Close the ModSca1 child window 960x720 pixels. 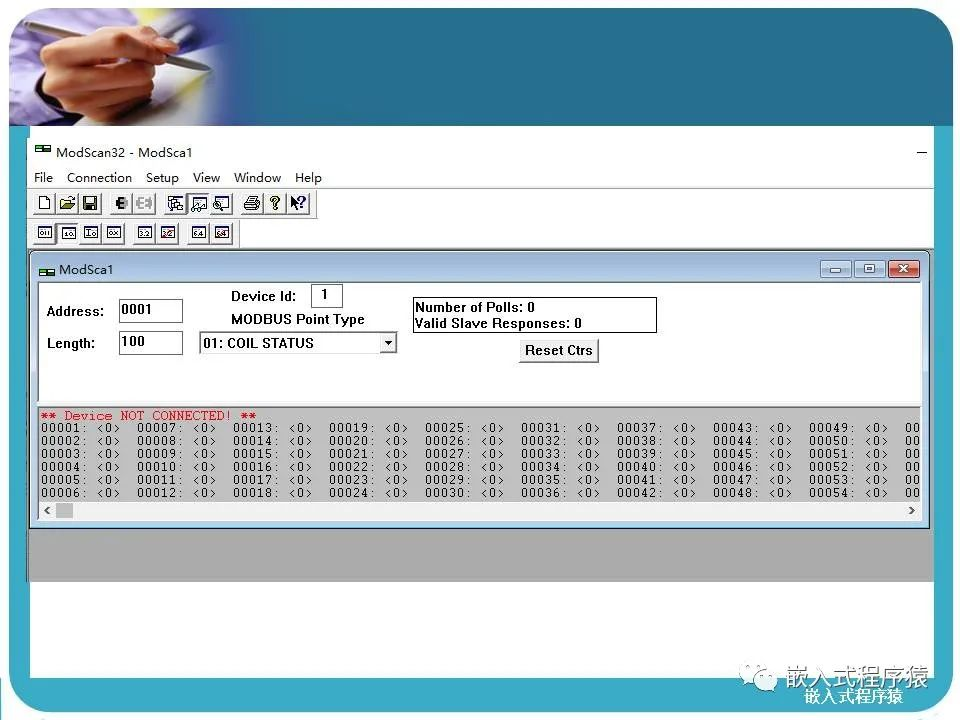pyautogui.click(x=903, y=269)
